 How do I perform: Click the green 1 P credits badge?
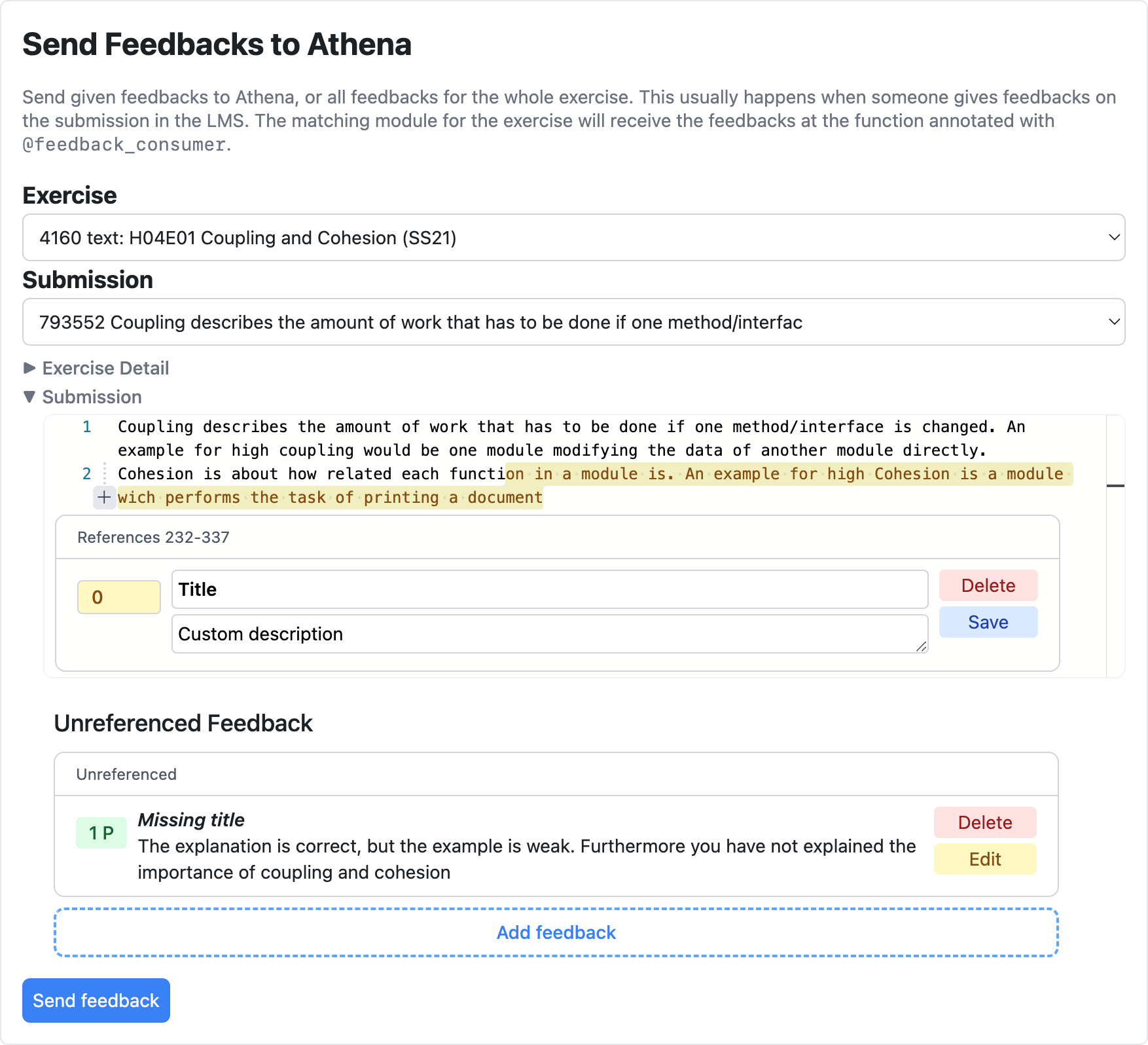click(x=101, y=832)
